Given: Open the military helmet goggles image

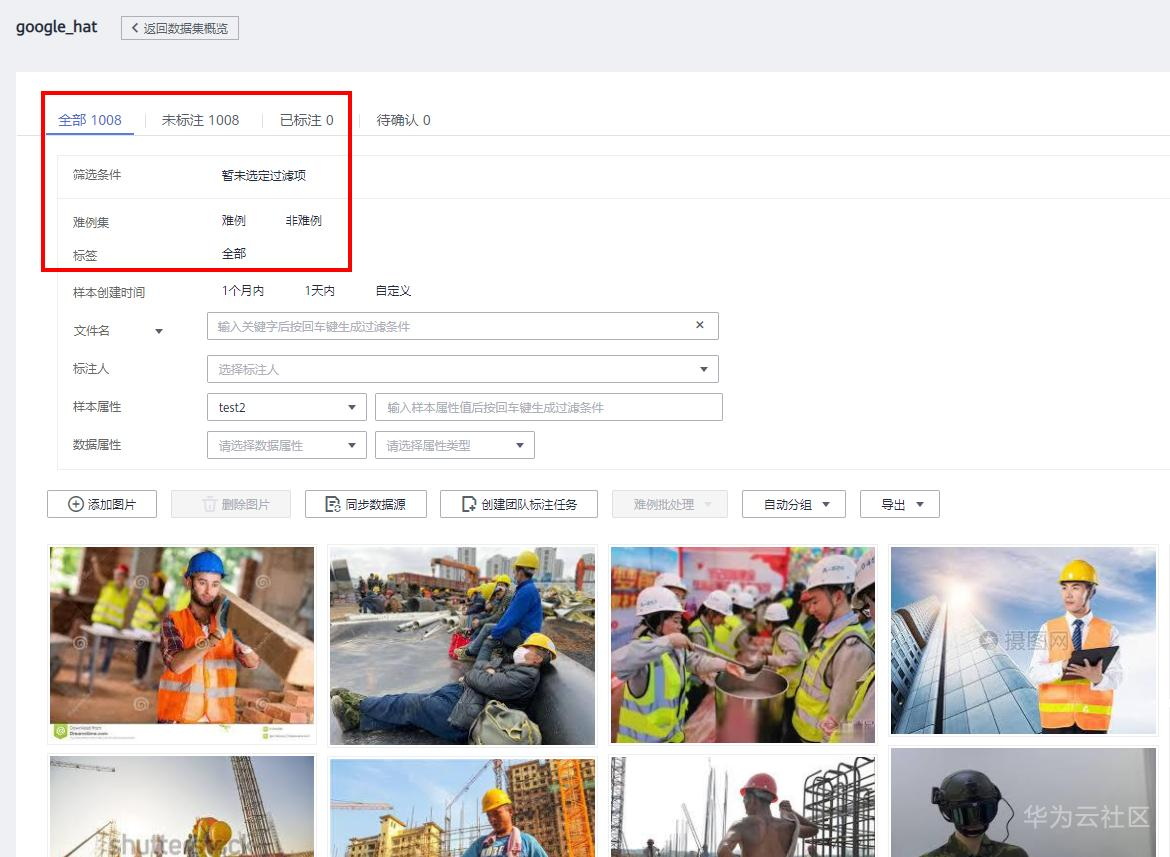Looking at the screenshot, I should (x=1023, y=803).
